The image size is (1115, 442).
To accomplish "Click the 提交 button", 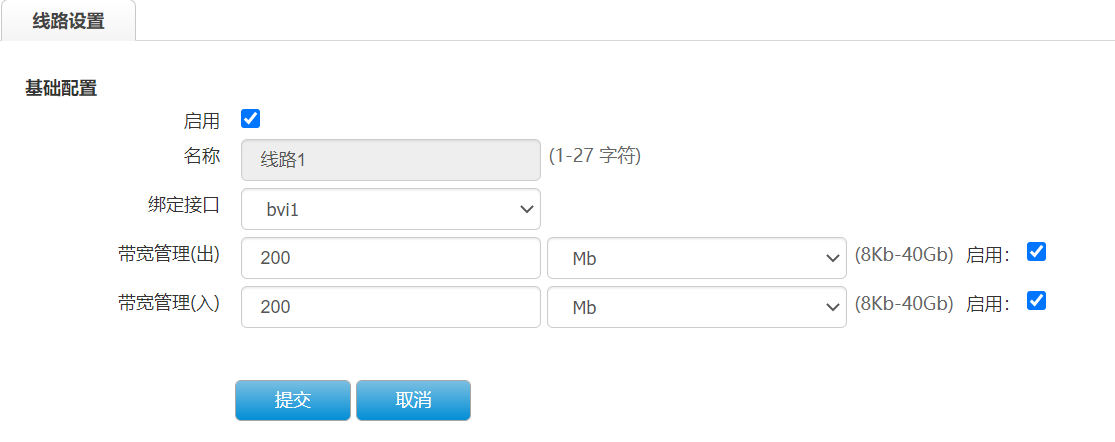I will [x=293, y=400].
